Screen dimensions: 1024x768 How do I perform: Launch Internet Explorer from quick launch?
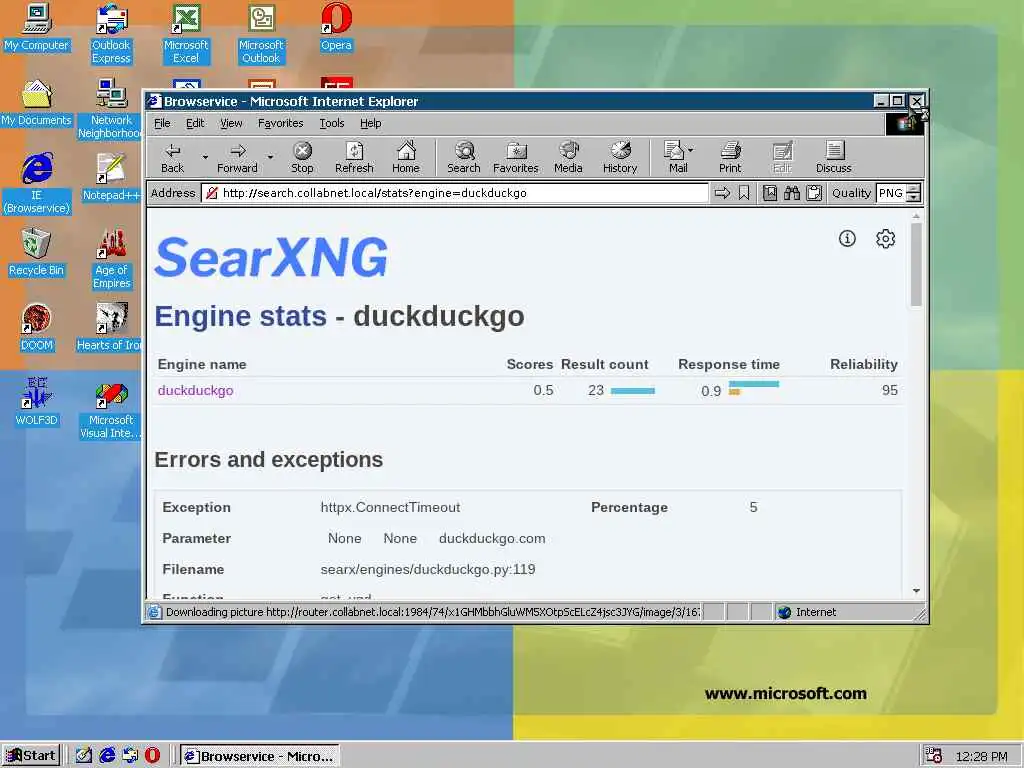107,756
